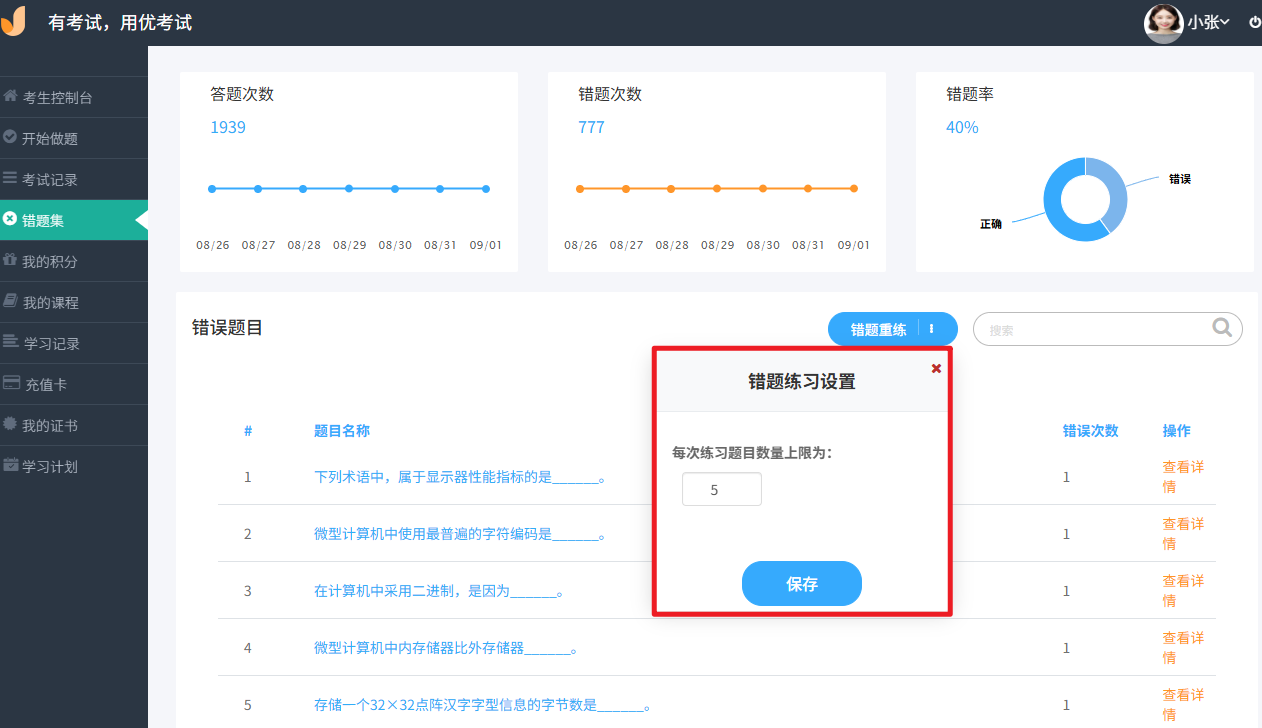Click the power icon at top right
Viewport: 1262px width, 728px height.
1254,21
